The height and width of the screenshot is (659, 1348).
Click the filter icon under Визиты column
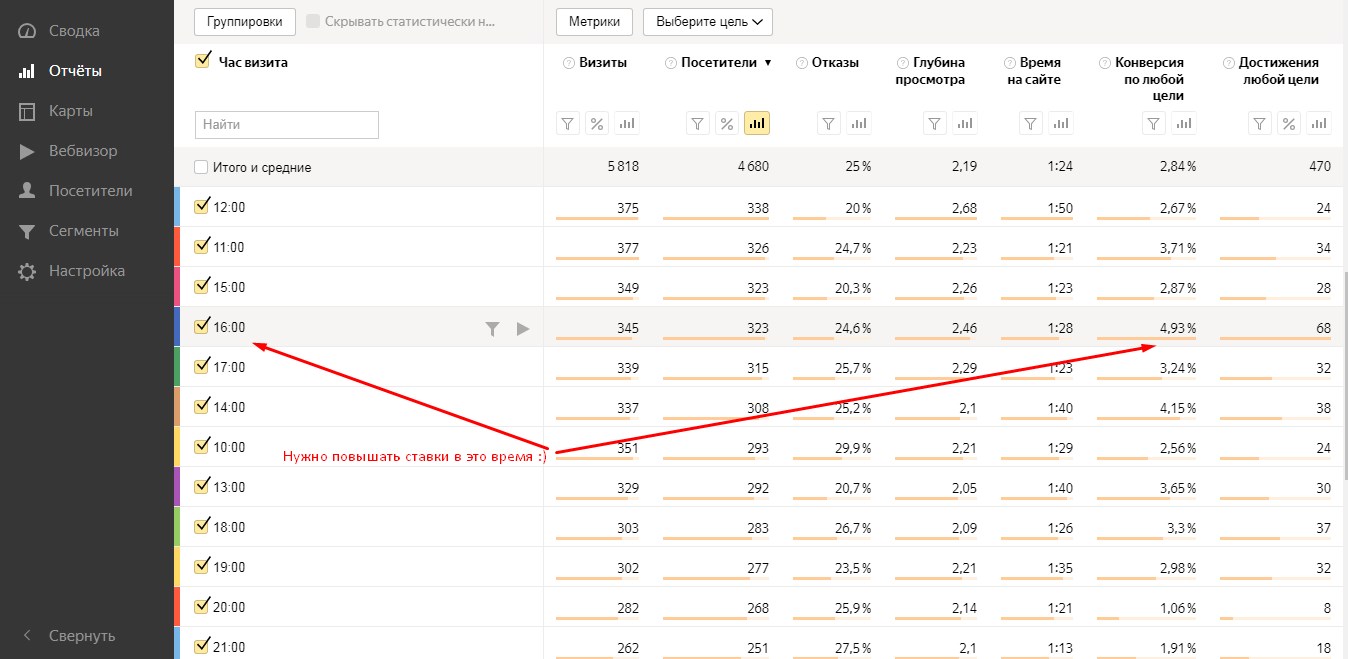click(568, 124)
